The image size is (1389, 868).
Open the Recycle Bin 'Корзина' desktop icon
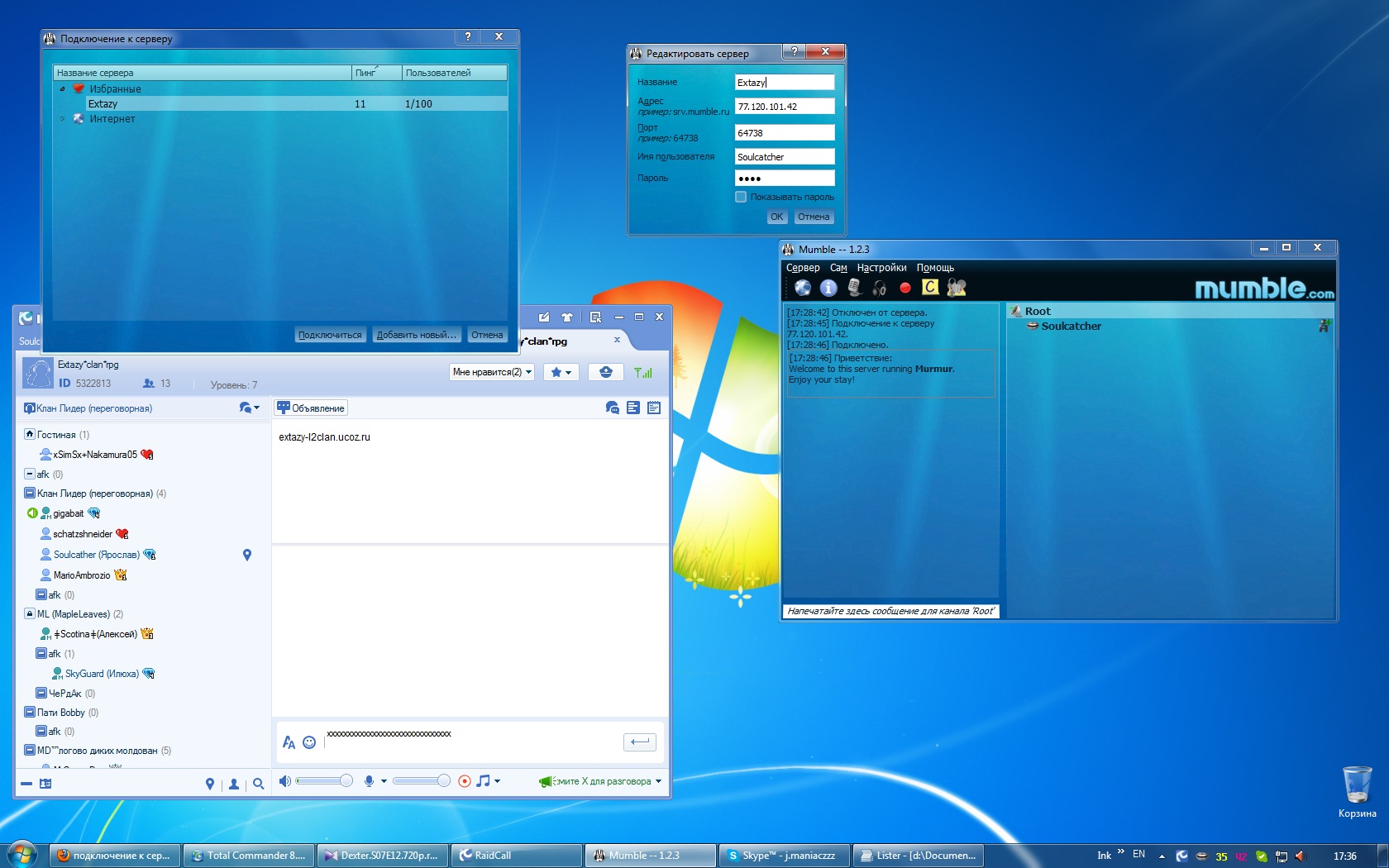click(1357, 792)
